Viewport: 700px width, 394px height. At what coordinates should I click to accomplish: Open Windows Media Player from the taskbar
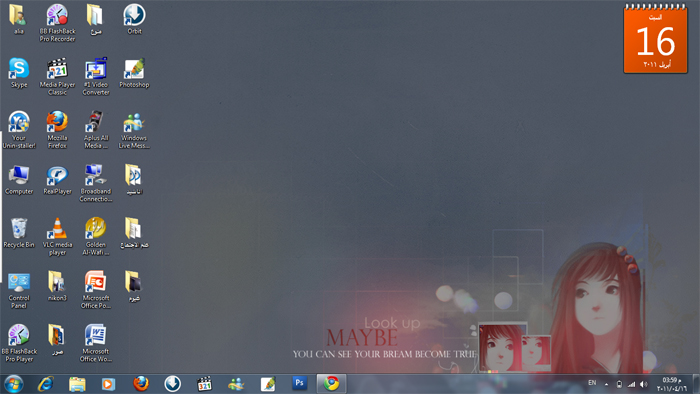point(108,384)
